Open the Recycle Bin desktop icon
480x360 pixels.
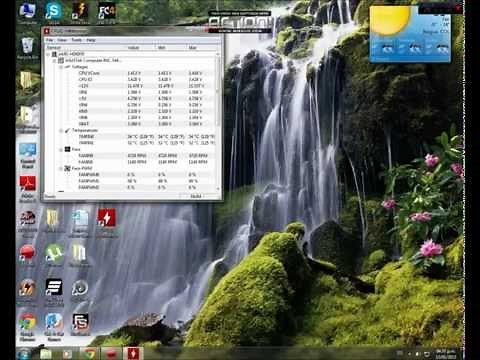[x=27, y=49]
